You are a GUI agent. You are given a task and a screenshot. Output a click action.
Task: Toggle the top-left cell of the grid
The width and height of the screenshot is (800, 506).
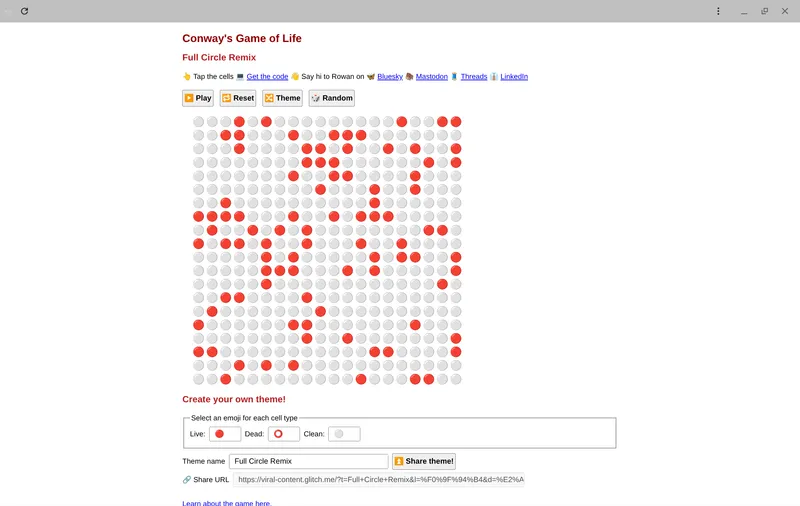click(x=199, y=122)
